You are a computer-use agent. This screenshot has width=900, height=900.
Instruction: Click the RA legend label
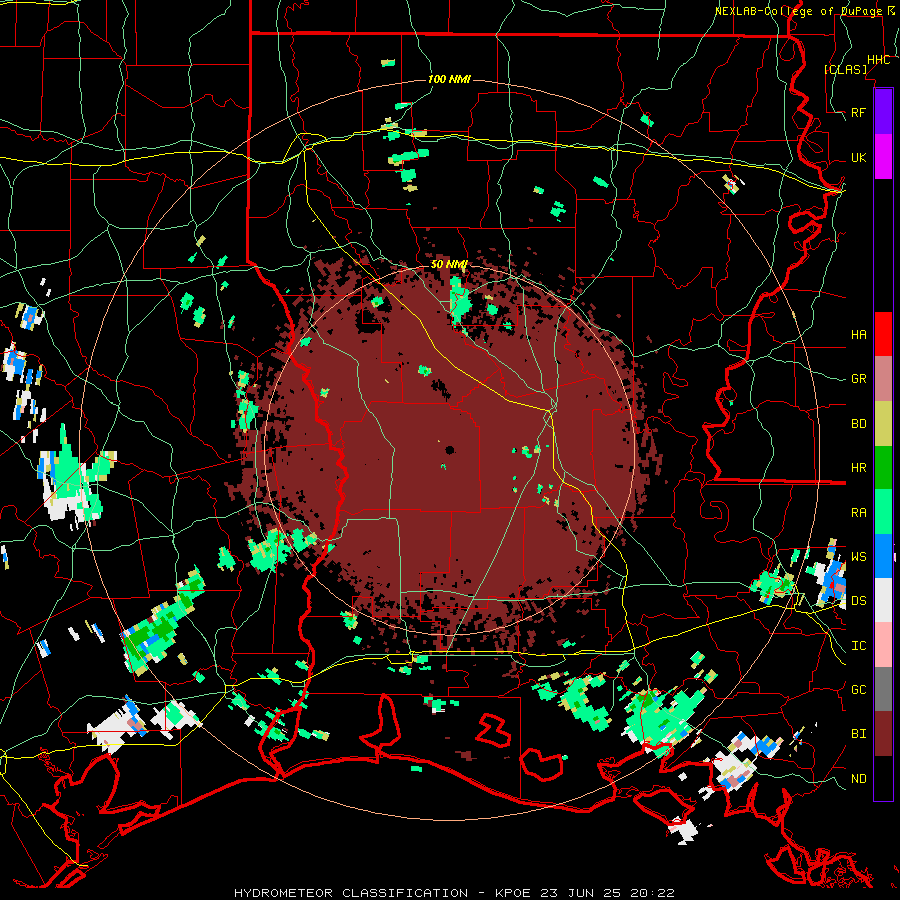pos(859,513)
